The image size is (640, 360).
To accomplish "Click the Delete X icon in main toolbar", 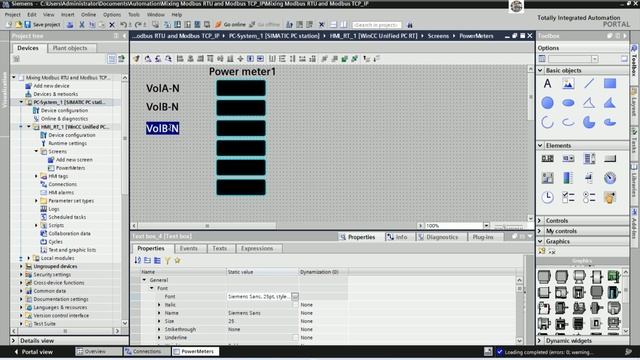I will [x=112, y=24].
